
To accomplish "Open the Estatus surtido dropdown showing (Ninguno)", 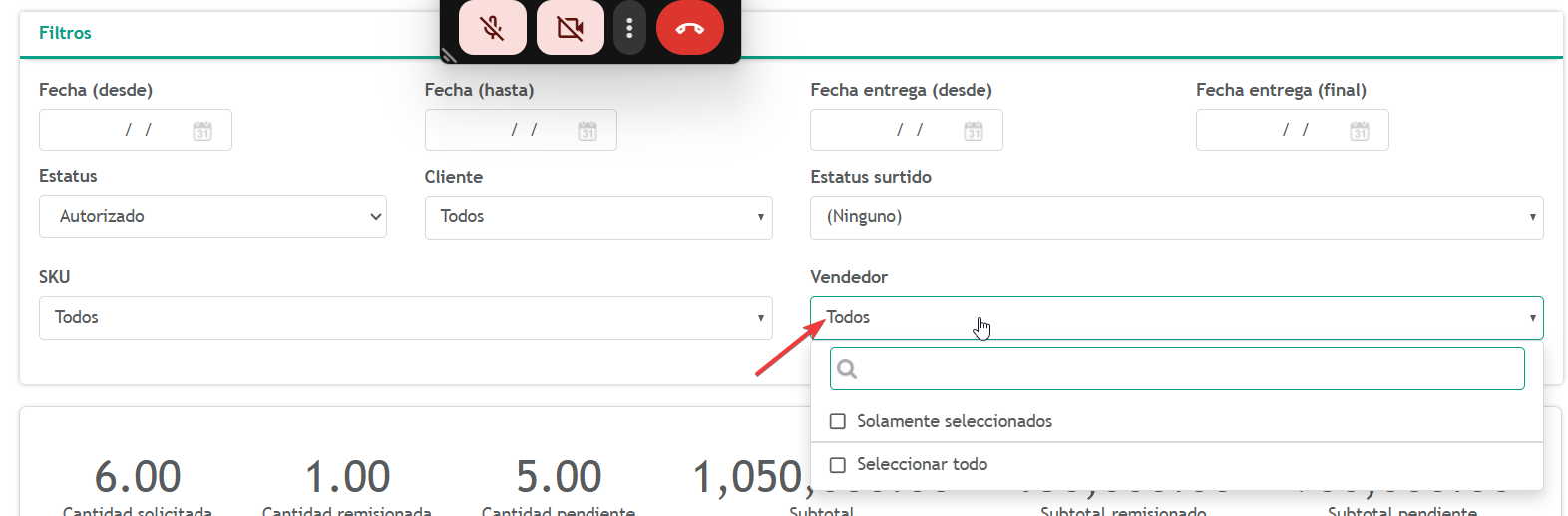I will 1177,217.
